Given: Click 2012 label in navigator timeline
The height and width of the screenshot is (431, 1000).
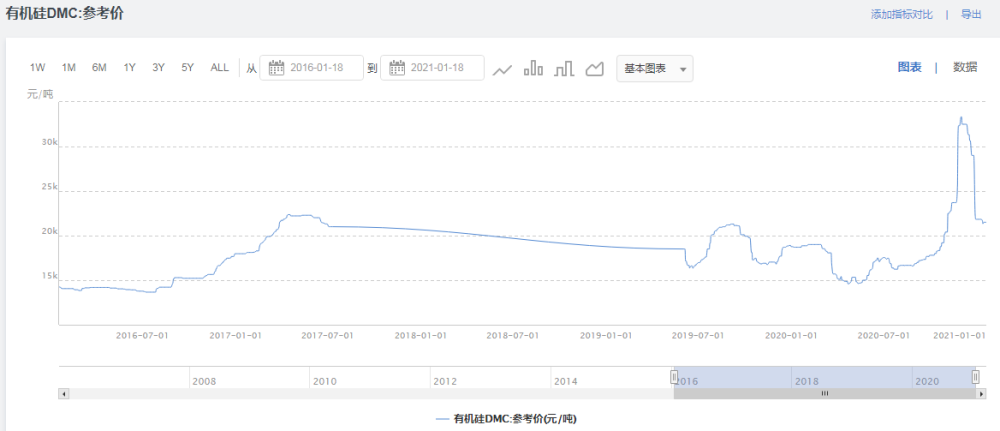Looking at the screenshot, I should pos(445,381).
